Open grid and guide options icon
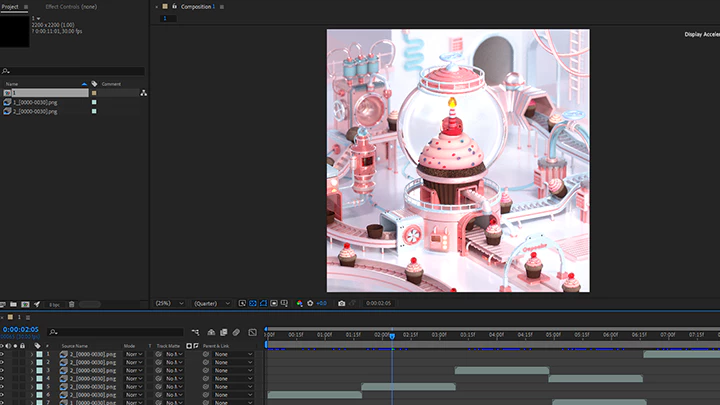Viewport: 720px width, 405px height. [284, 303]
